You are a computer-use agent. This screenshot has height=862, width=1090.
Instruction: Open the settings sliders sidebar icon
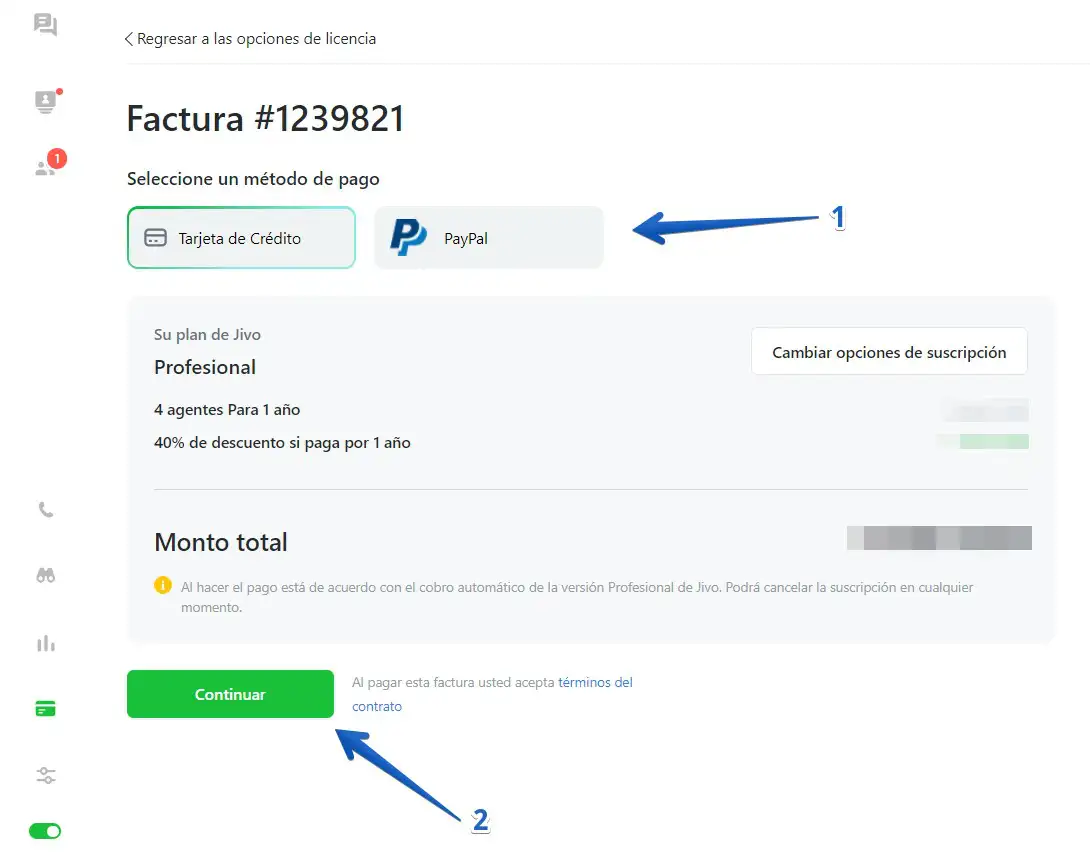coord(46,775)
